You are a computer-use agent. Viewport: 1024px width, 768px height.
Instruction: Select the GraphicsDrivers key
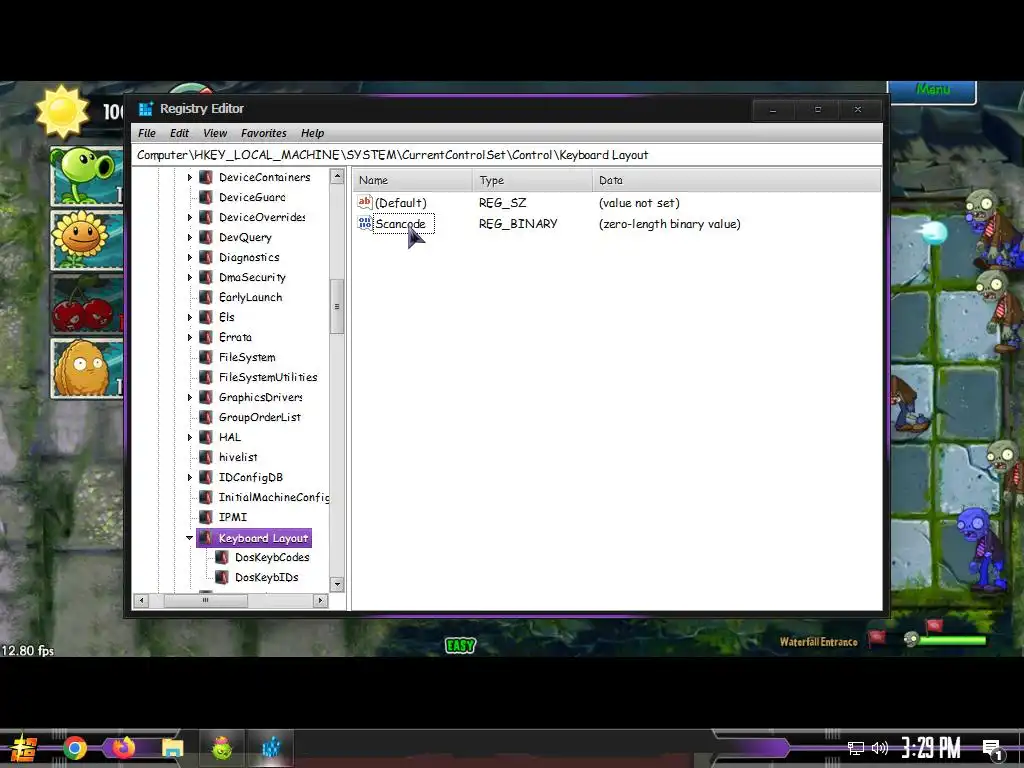[x=261, y=398]
